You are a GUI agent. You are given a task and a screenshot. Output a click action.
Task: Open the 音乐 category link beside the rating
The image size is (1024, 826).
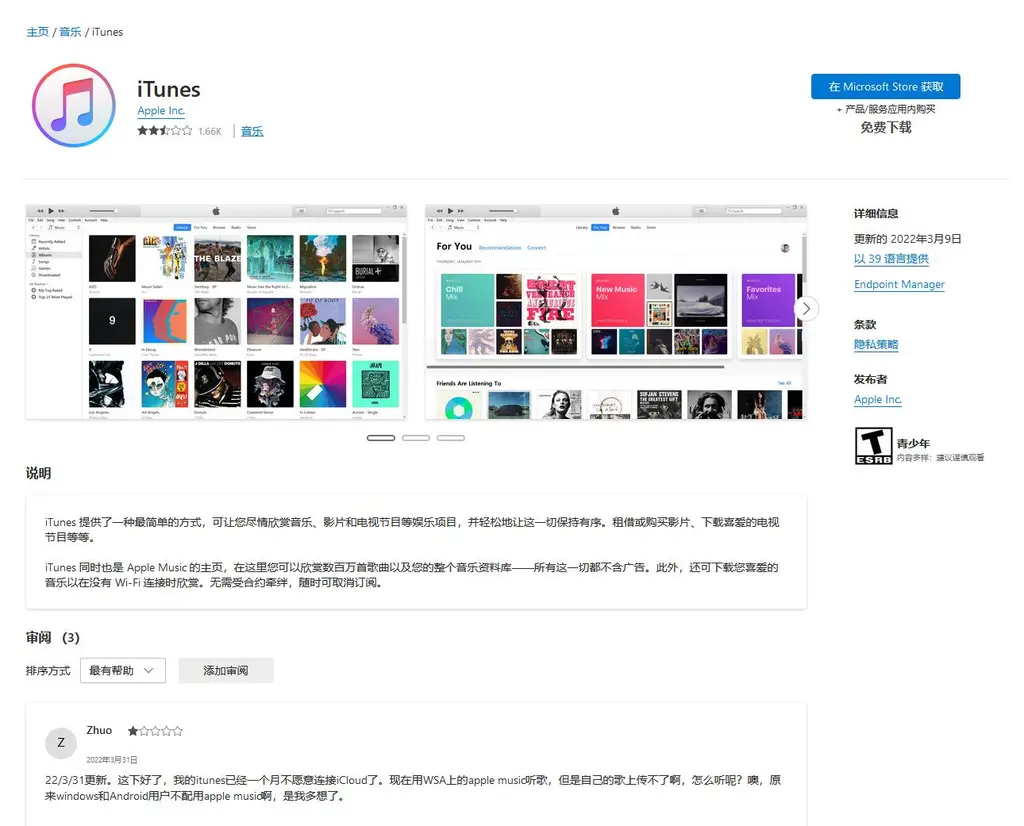coord(252,131)
